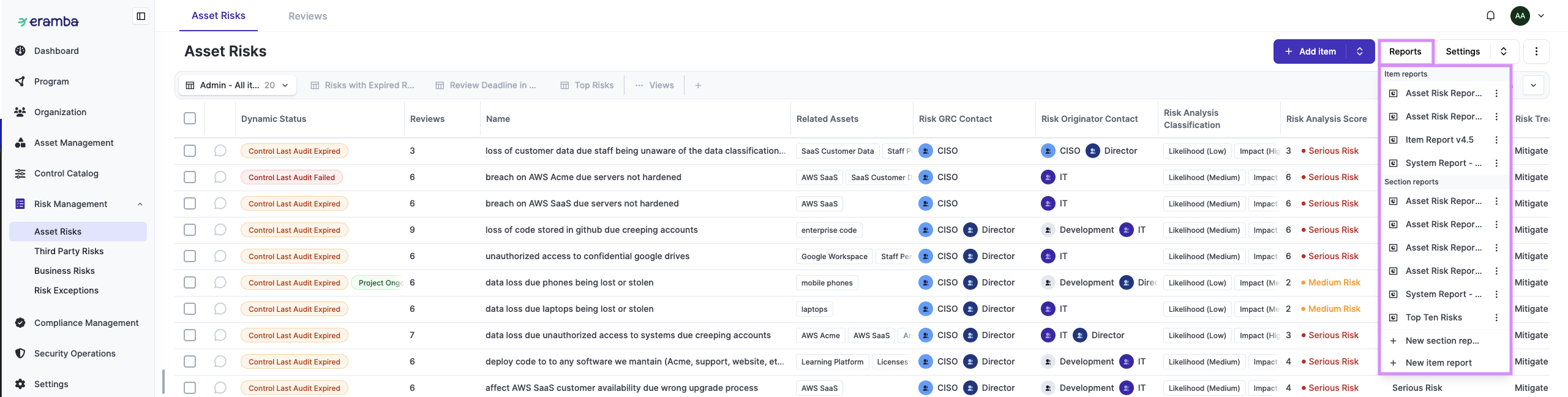
Task: Click the plus icon to add a view
Action: 698,85
